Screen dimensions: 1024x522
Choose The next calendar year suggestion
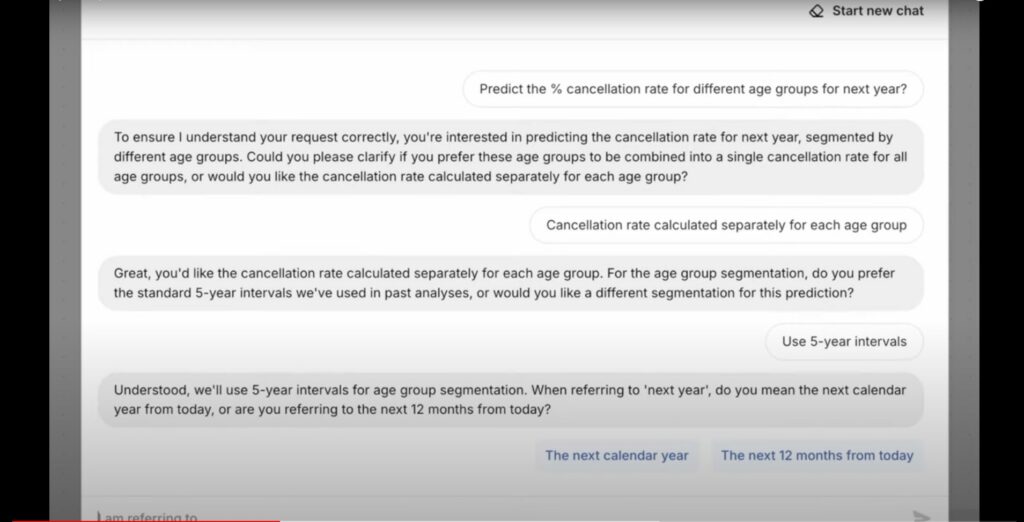click(616, 455)
